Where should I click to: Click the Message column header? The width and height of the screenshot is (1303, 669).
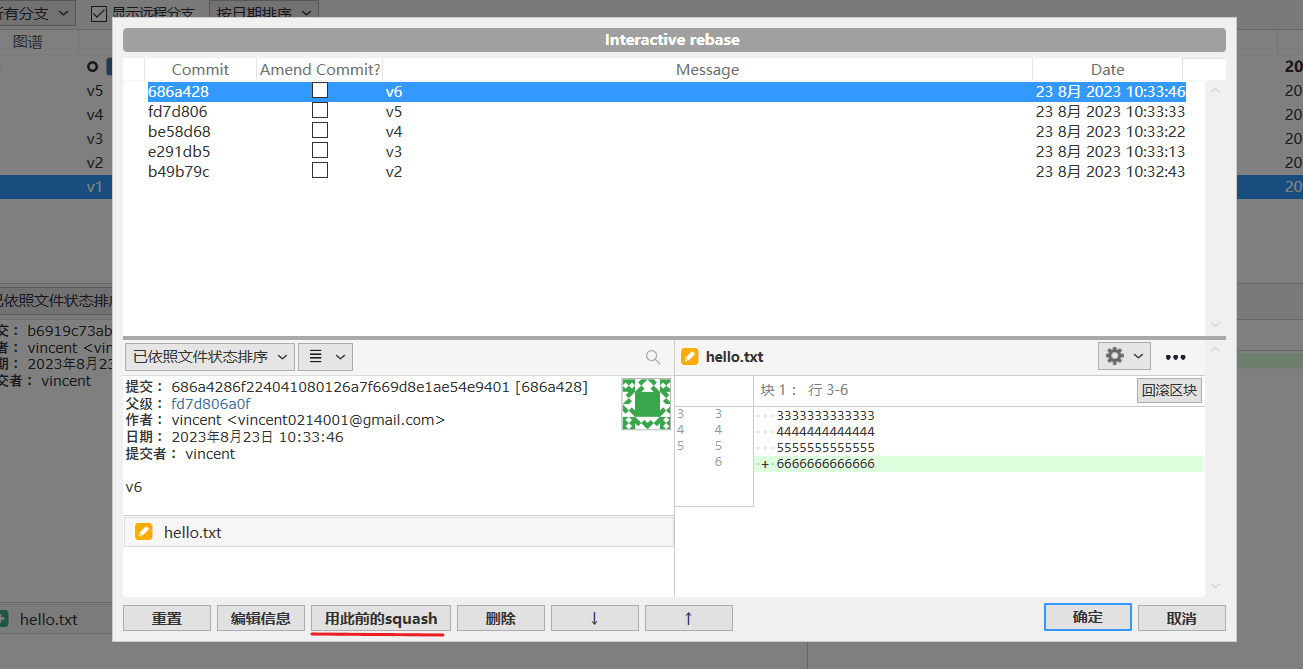(707, 70)
